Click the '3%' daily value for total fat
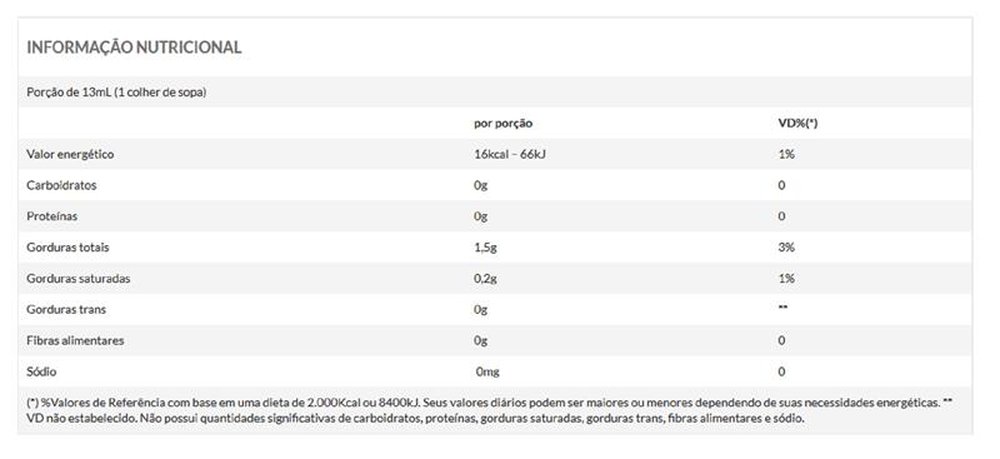 (786, 247)
